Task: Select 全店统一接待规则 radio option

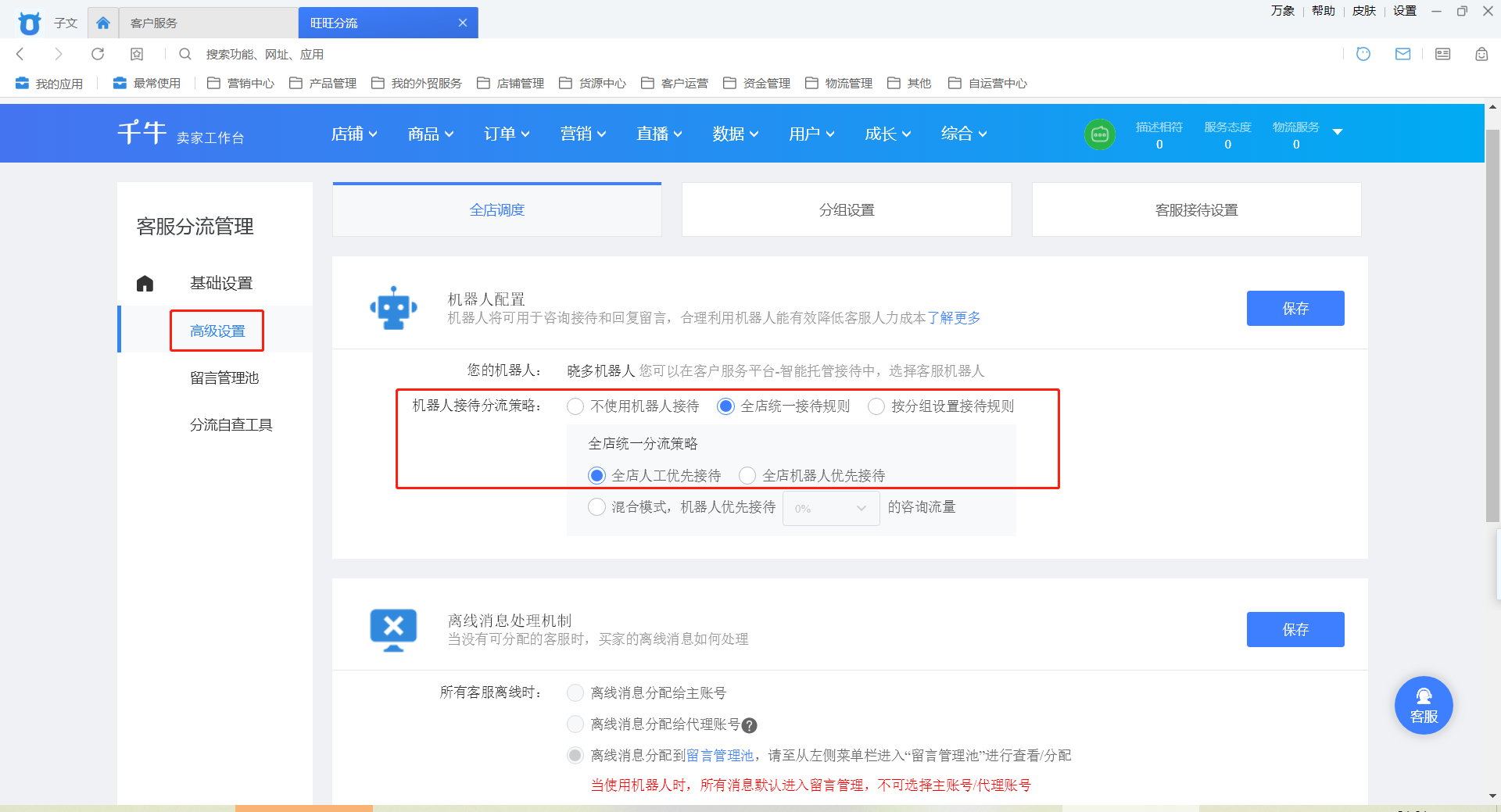Action: point(725,406)
